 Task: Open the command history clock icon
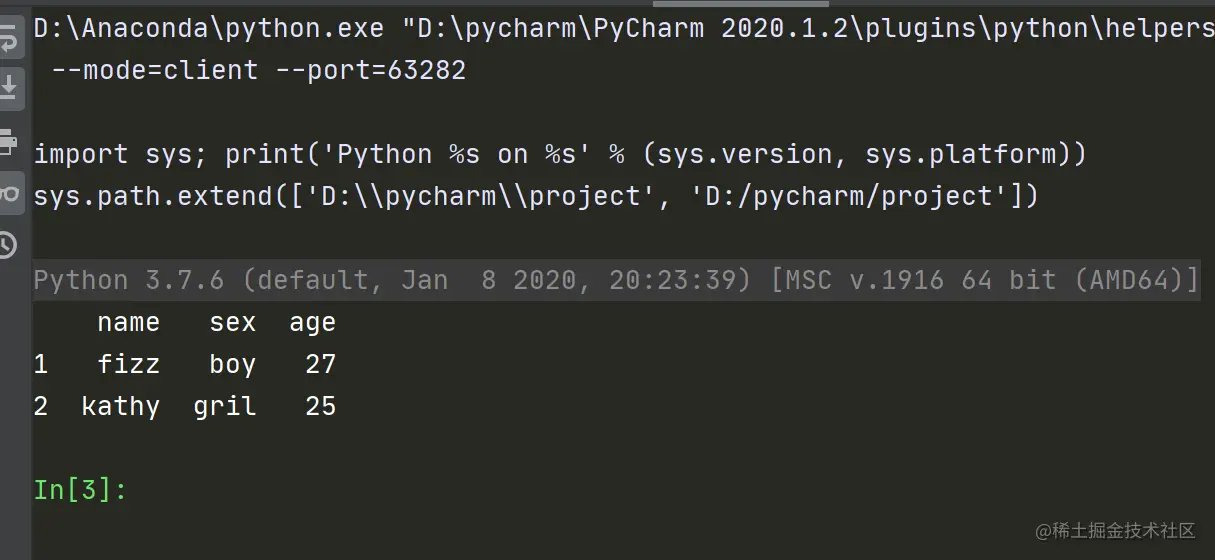[x=10, y=244]
